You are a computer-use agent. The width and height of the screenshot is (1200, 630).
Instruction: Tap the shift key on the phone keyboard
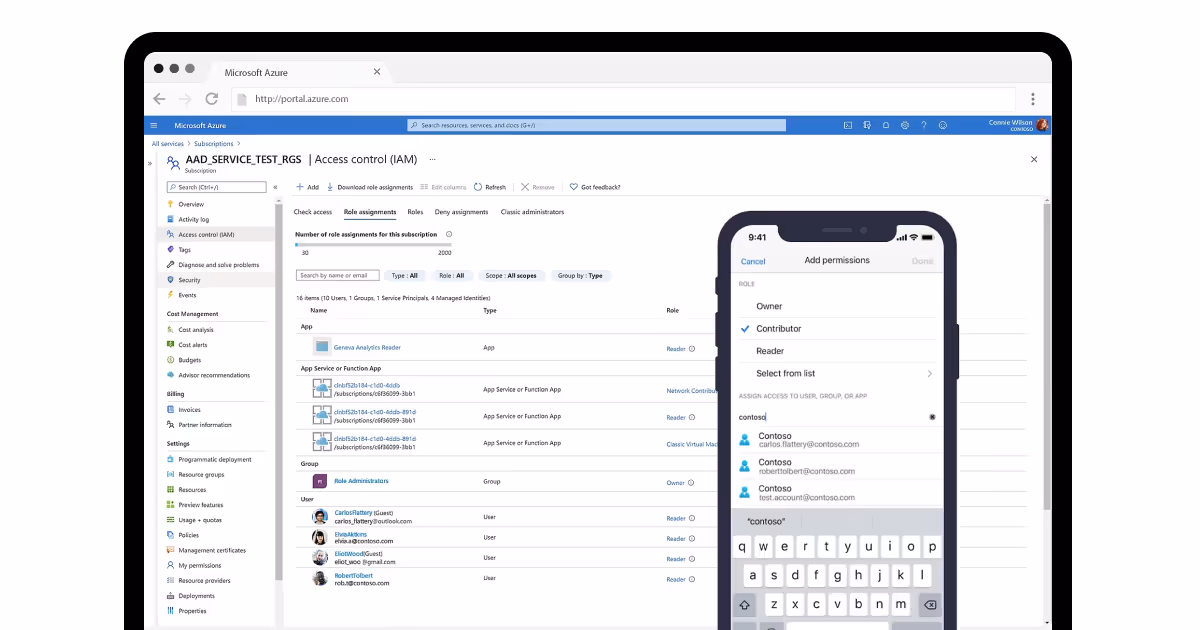click(745, 605)
